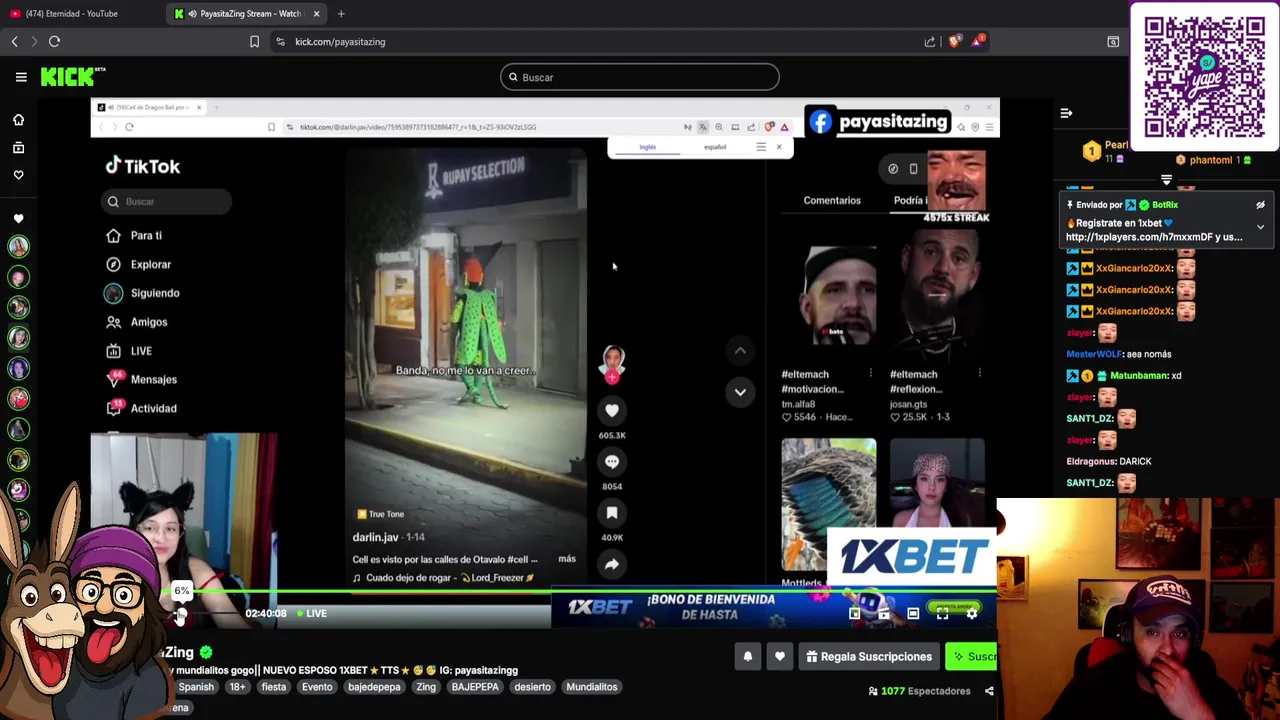
Task: Open player settings gear icon
Action: (x=972, y=614)
